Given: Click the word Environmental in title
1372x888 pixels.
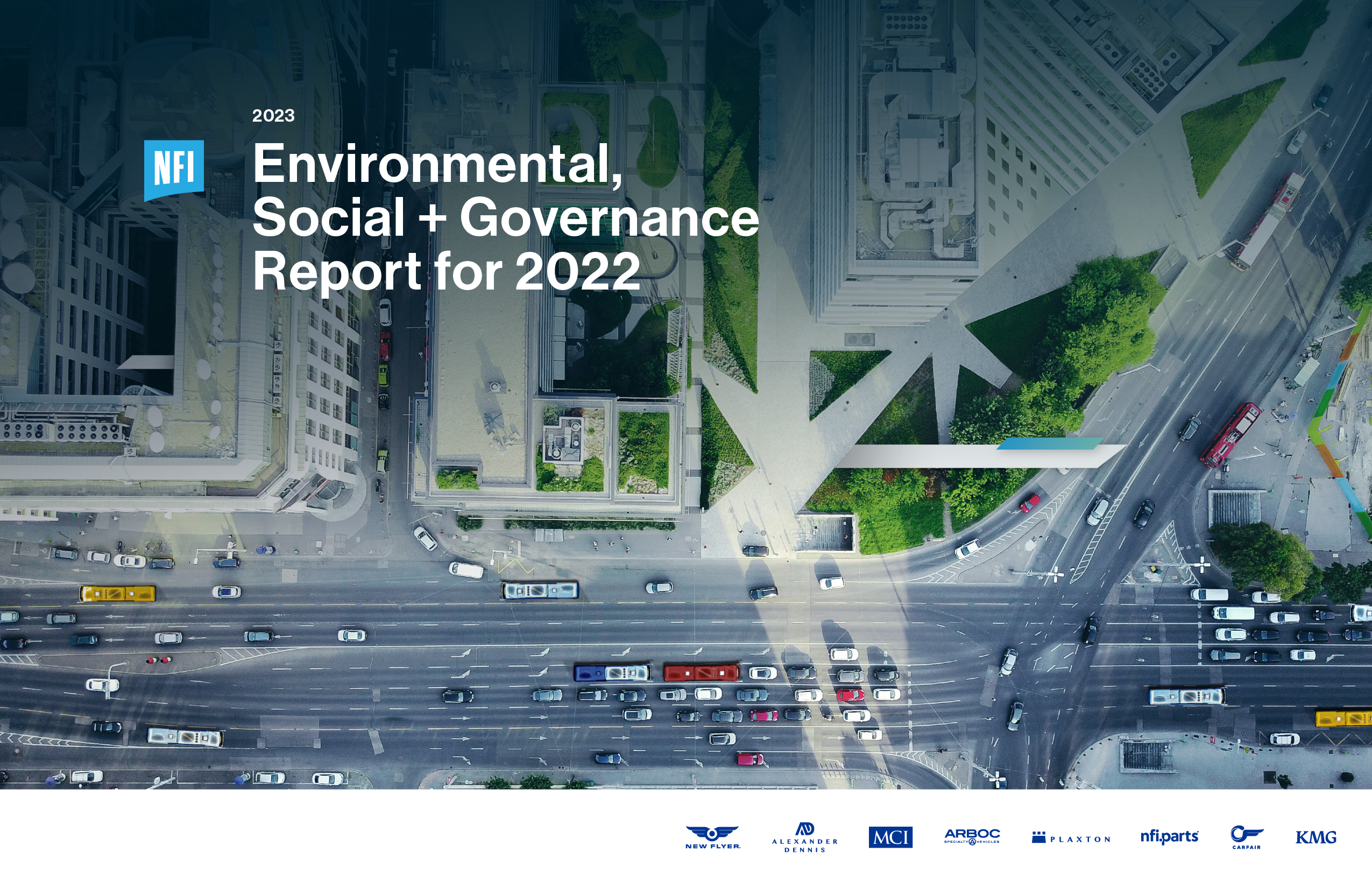Looking at the screenshot, I should pyautogui.click(x=437, y=164).
